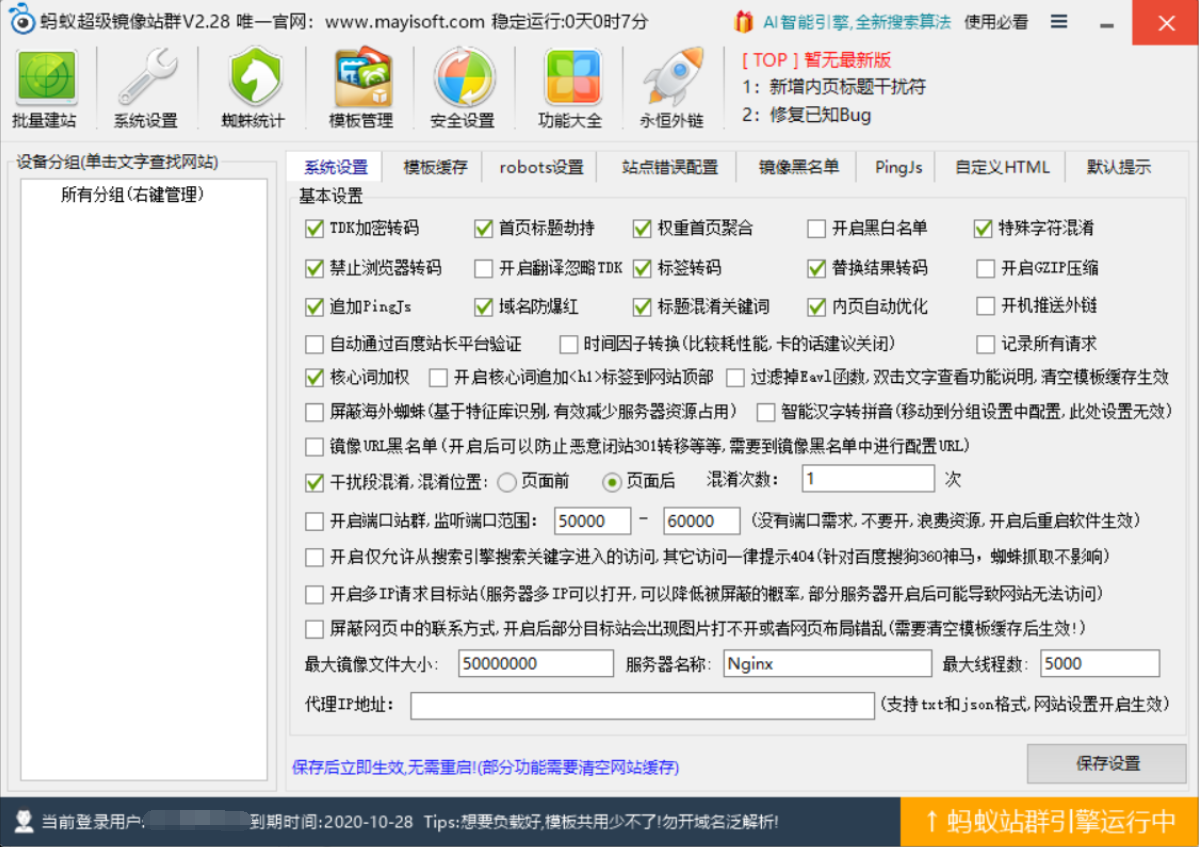Enable the 开启GZIP压缩 checkbox
Viewport: 1199px width, 847px height.
pyautogui.click(x=985, y=268)
